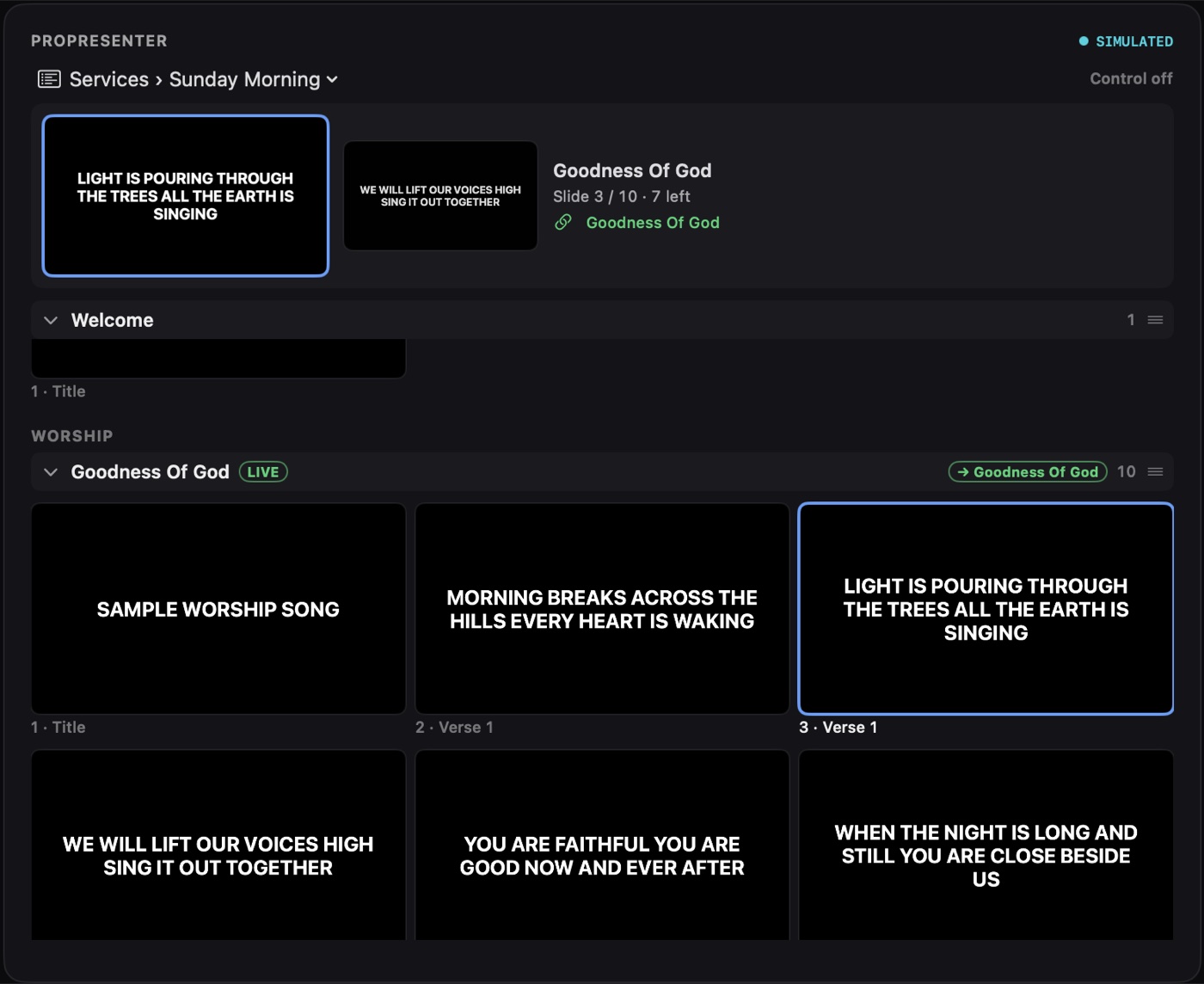
Task: Click the Welcome row drag handle icon
Action: (1155, 320)
